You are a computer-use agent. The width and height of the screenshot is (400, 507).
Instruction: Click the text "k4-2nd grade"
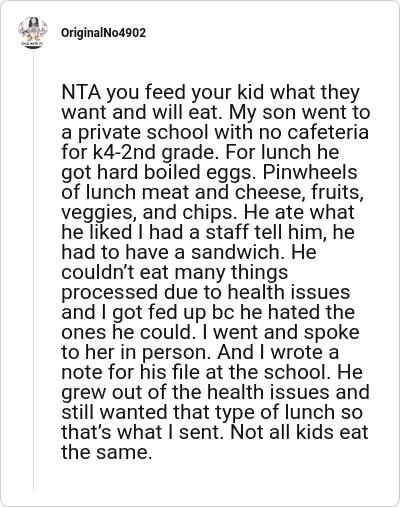153,152
